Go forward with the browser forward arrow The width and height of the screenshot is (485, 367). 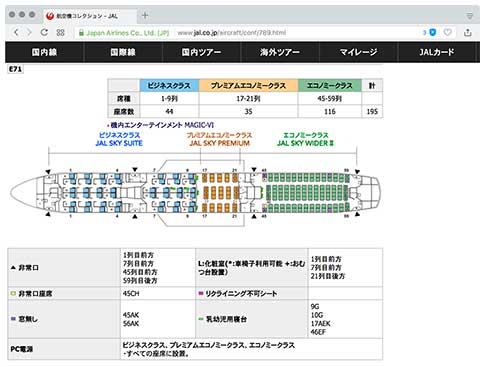click(x=29, y=32)
